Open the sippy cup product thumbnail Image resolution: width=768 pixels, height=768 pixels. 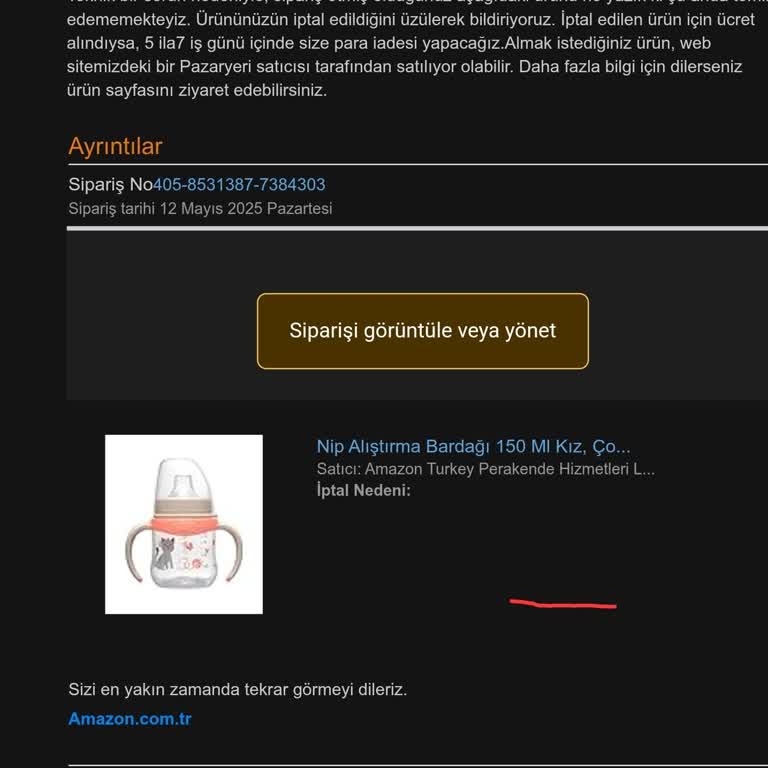[x=184, y=524]
